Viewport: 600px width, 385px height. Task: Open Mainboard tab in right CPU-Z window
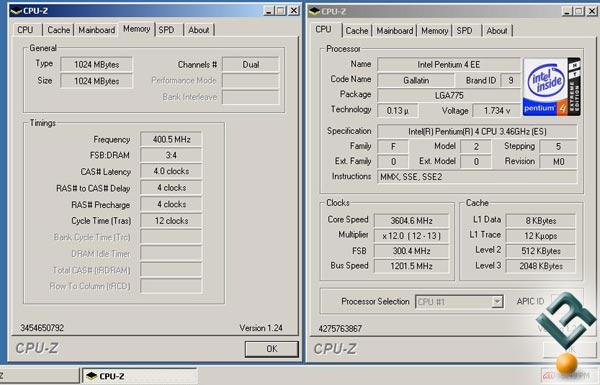click(x=395, y=31)
